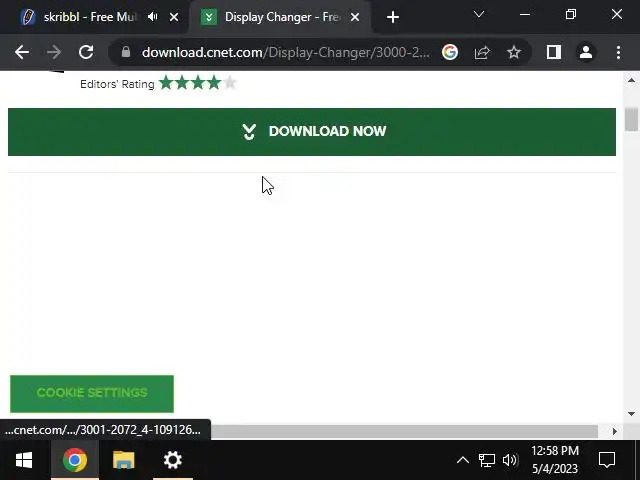The width and height of the screenshot is (640, 480).
Task: Click the vertical scrollbar down arrow
Action: click(x=631, y=414)
